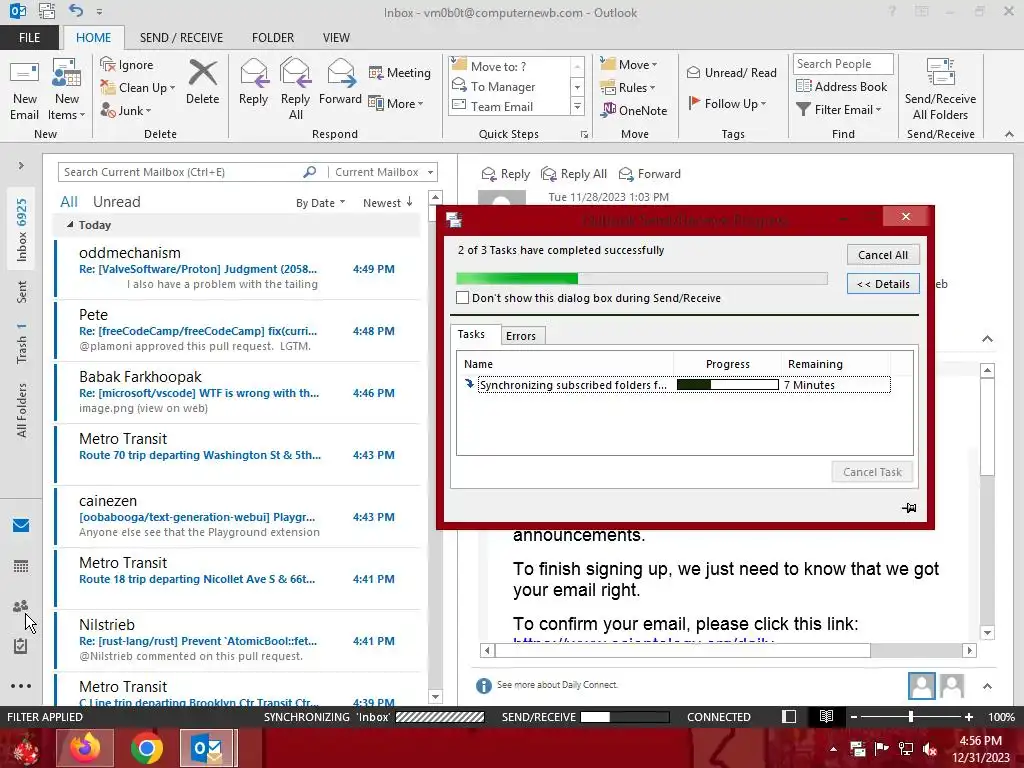This screenshot has width=1024, height=768.
Task: Collapse the Today group
Action: pyautogui.click(x=70, y=225)
